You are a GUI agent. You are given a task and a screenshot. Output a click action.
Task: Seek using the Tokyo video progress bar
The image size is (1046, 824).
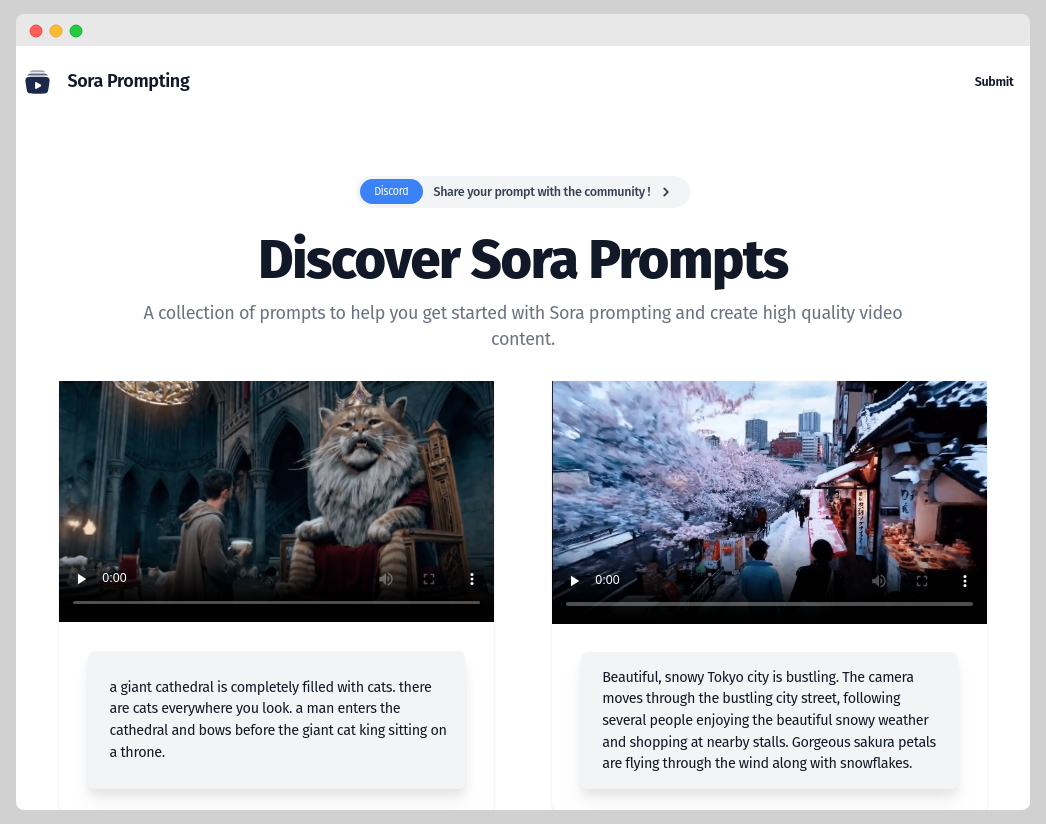(769, 603)
